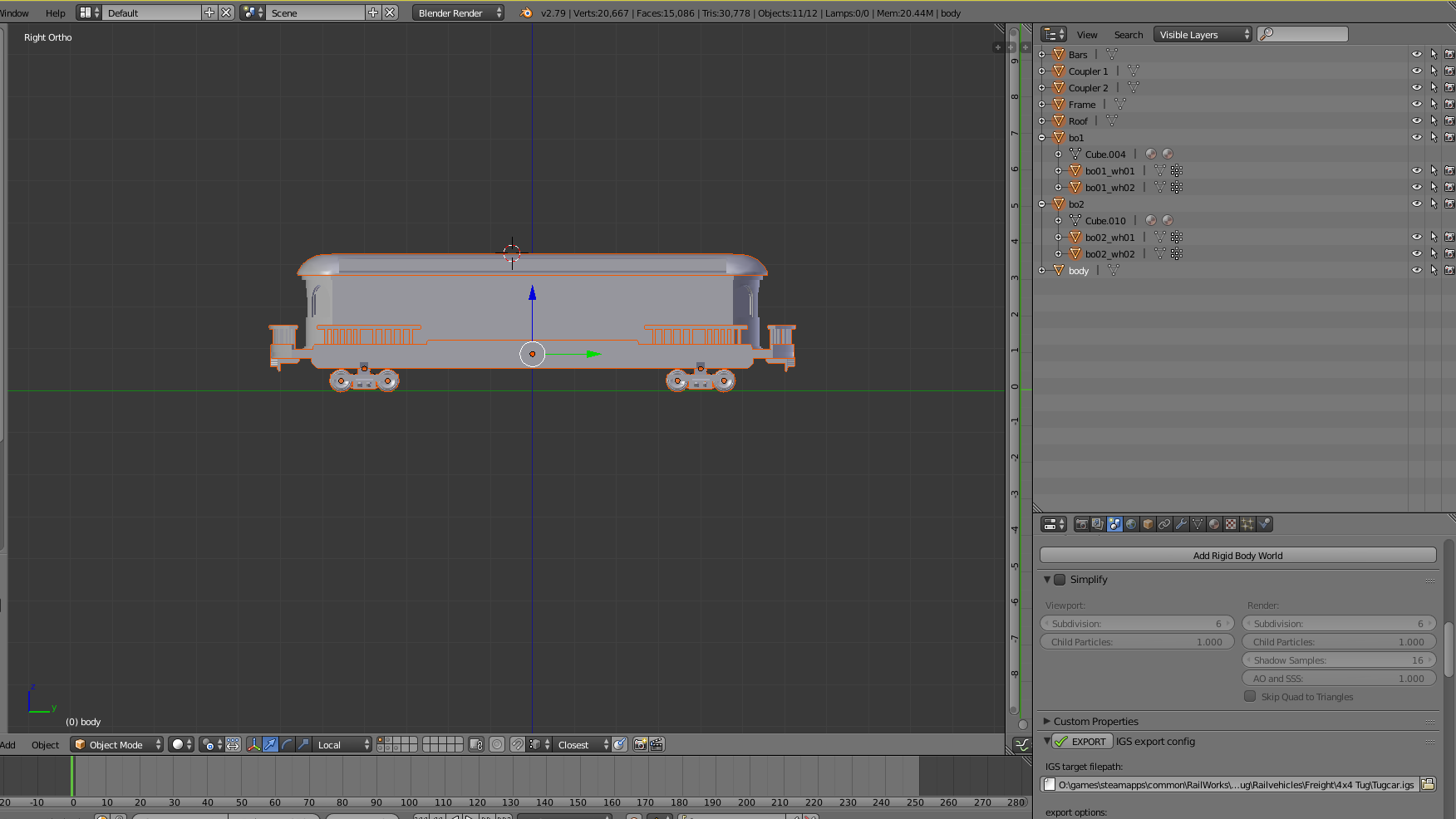Image resolution: width=1456 pixels, height=819 pixels.
Task: Open the World properties tab (globe icon)
Action: click(1131, 524)
